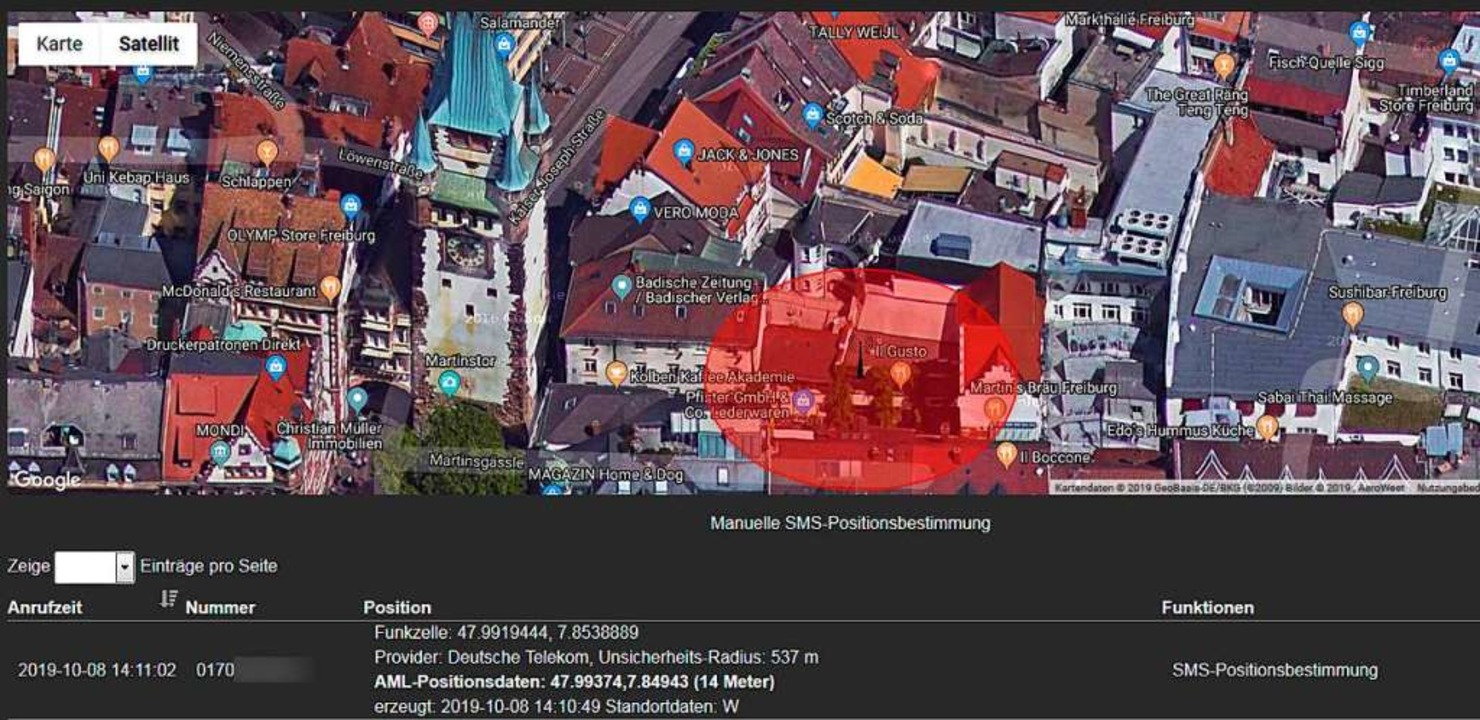Select Scotch & Soda shopping pin
Viewport: 1480px width, 720px height.
pyautogui.click(x=813, y=116)
